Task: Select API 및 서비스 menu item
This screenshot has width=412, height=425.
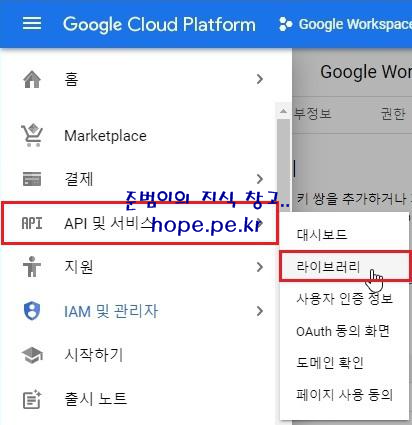Action: [140, 223]
